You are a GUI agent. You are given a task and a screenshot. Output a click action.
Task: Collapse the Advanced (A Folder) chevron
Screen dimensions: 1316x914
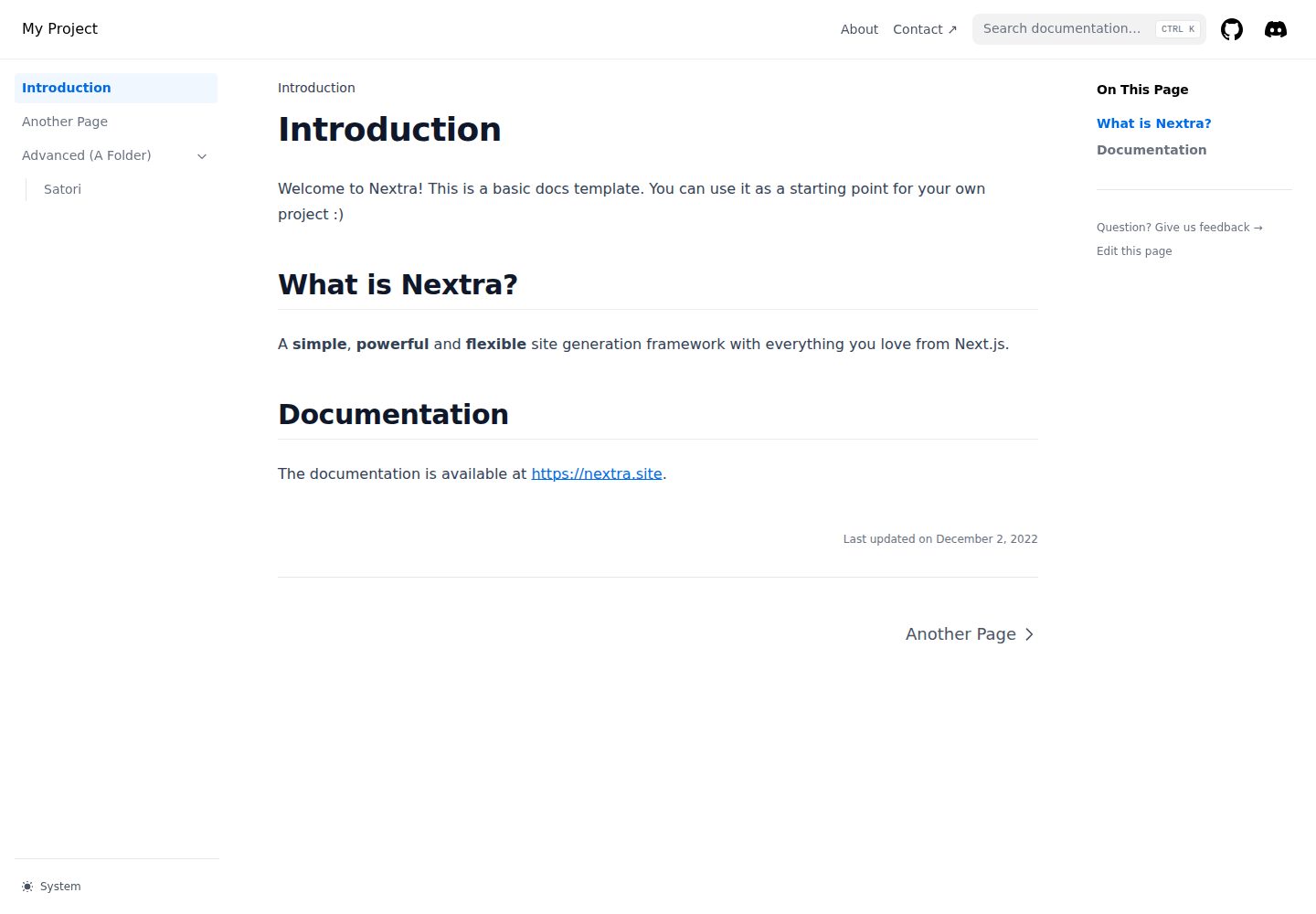(x=202, y=156)
